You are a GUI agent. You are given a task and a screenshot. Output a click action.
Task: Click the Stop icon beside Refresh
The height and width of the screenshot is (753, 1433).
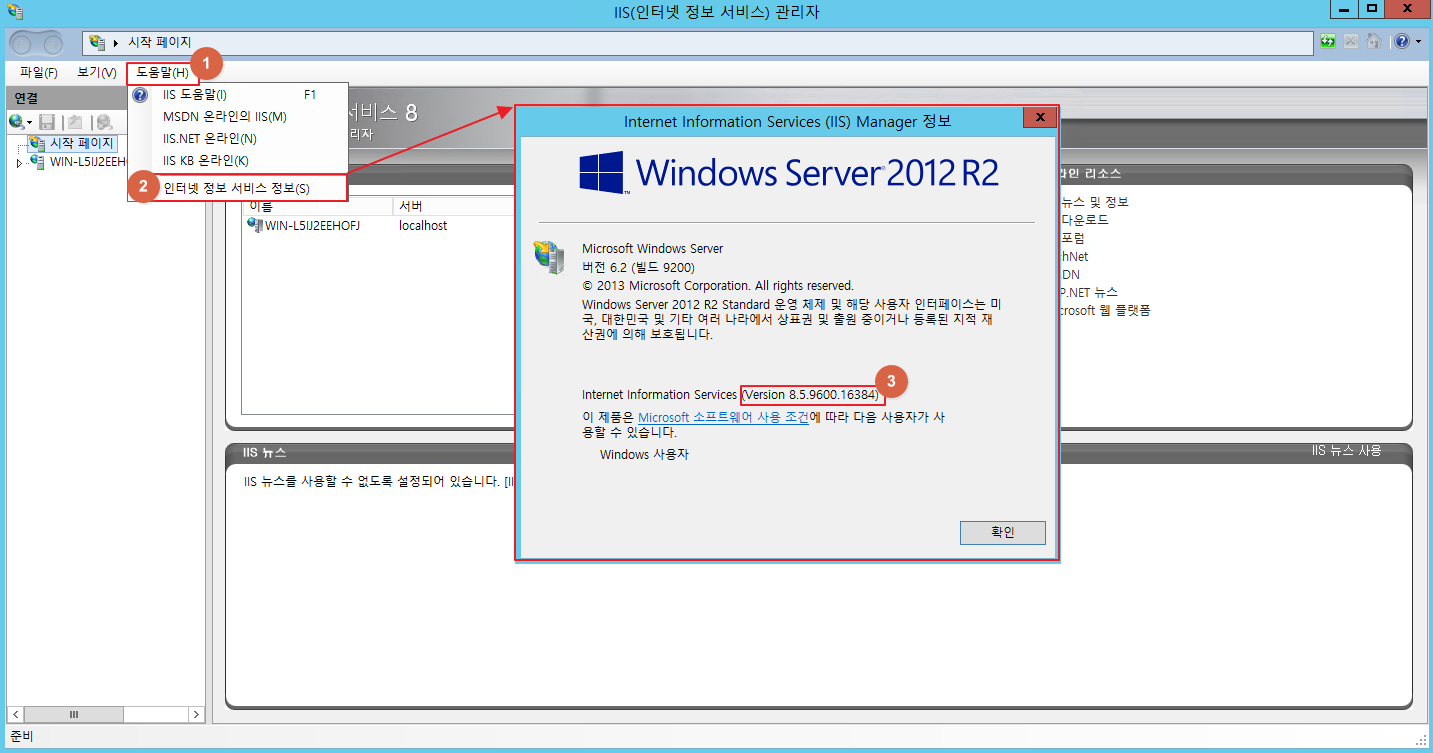click(1351, 42)
